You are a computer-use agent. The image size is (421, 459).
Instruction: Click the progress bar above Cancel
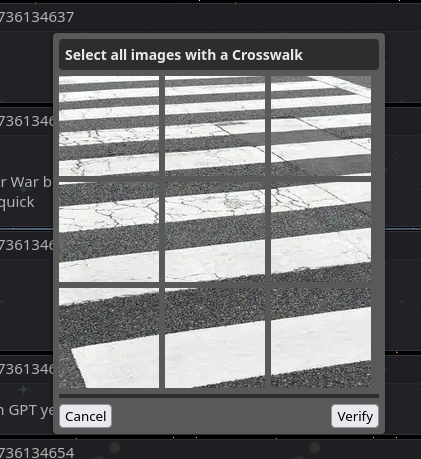pos(219,396)
